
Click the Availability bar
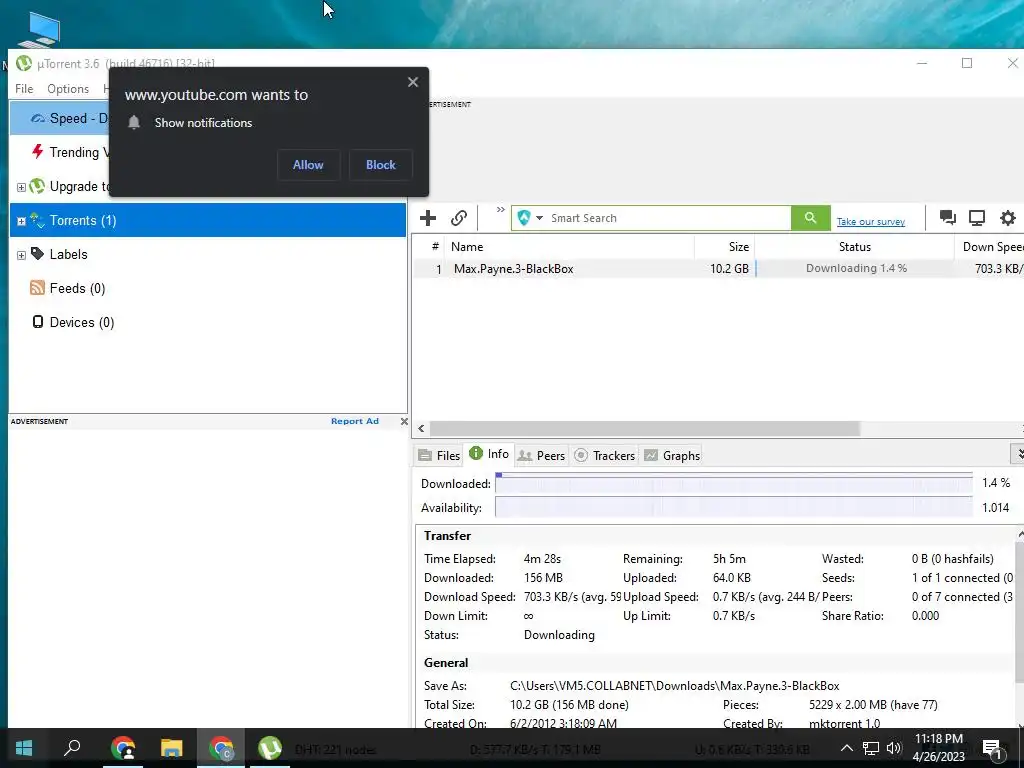[733, 507]
